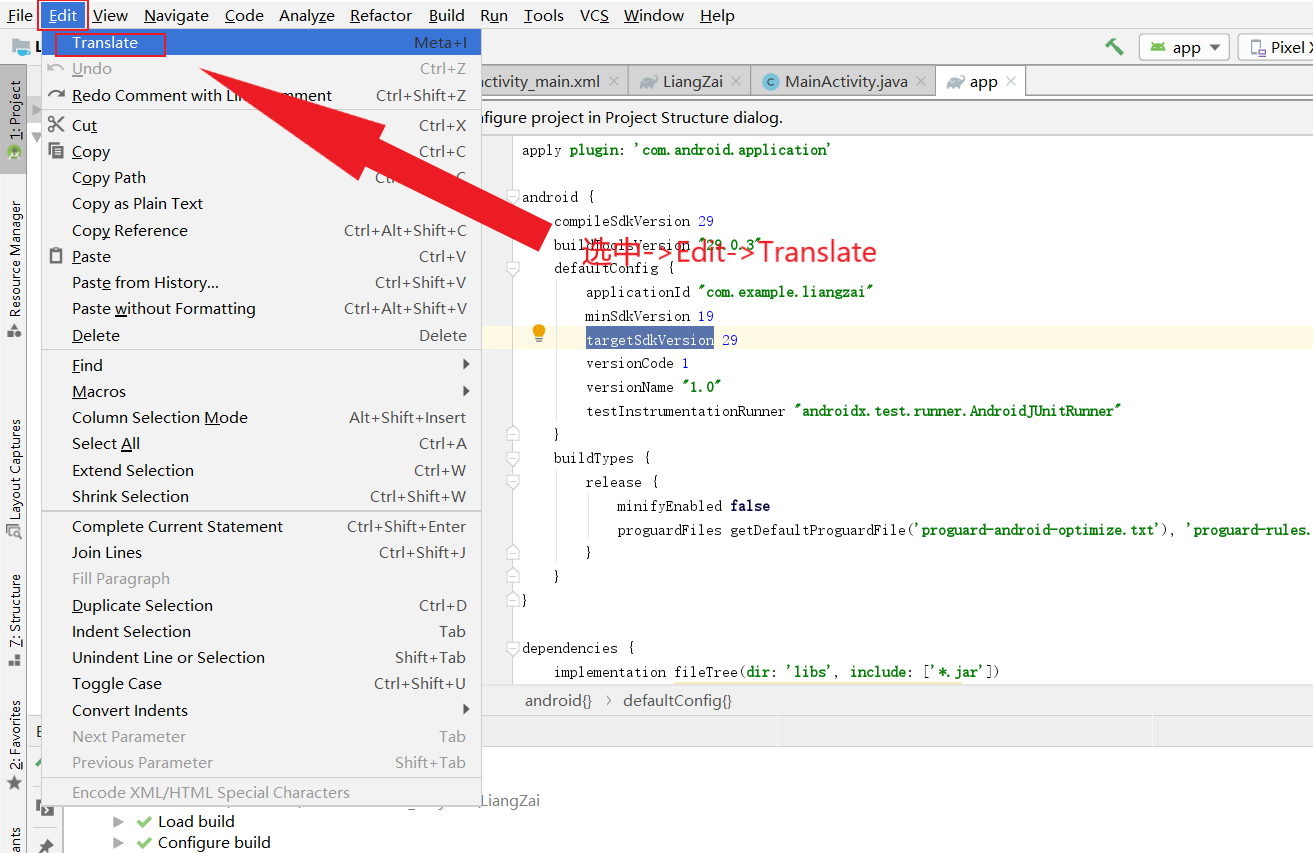Collapse the android block fold marker
Screen dimensions: 1313x853
point(513,196)
